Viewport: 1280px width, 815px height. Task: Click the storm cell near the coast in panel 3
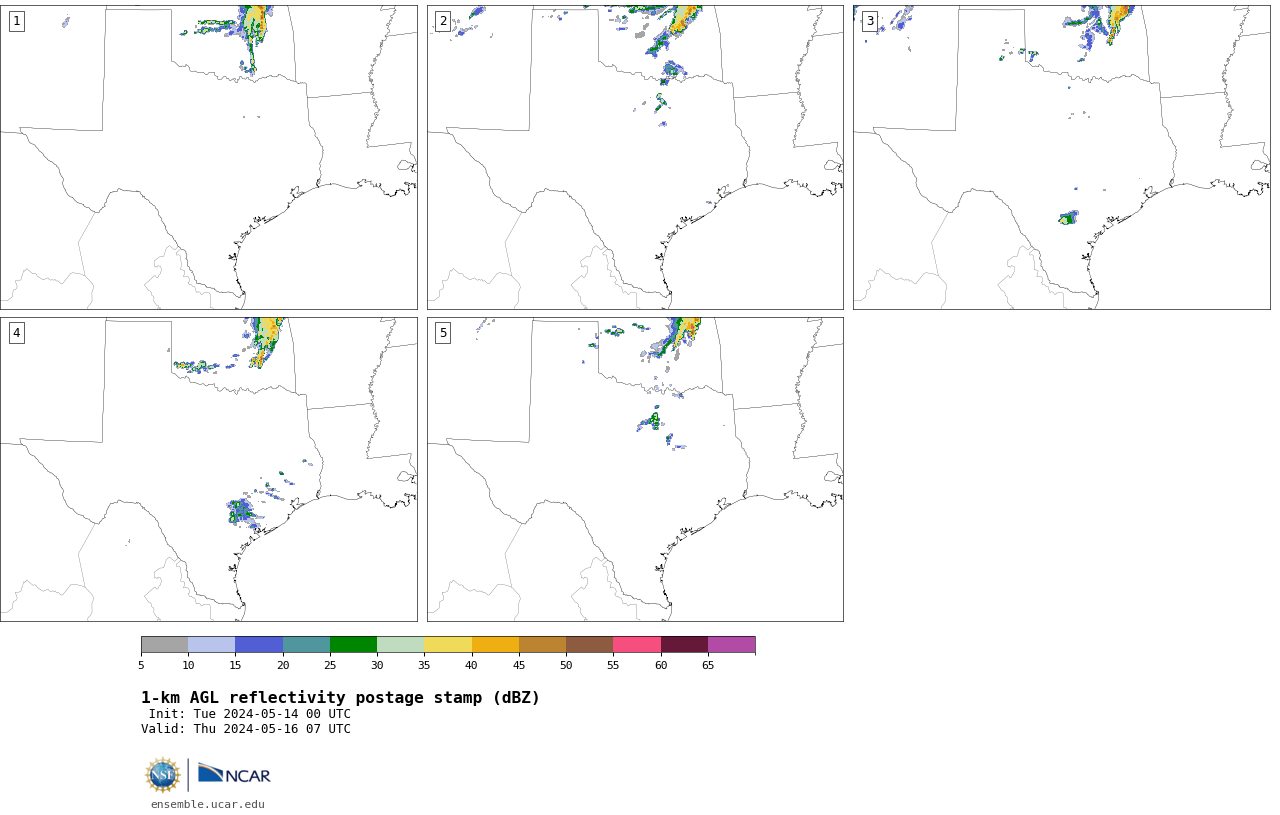1069,217
